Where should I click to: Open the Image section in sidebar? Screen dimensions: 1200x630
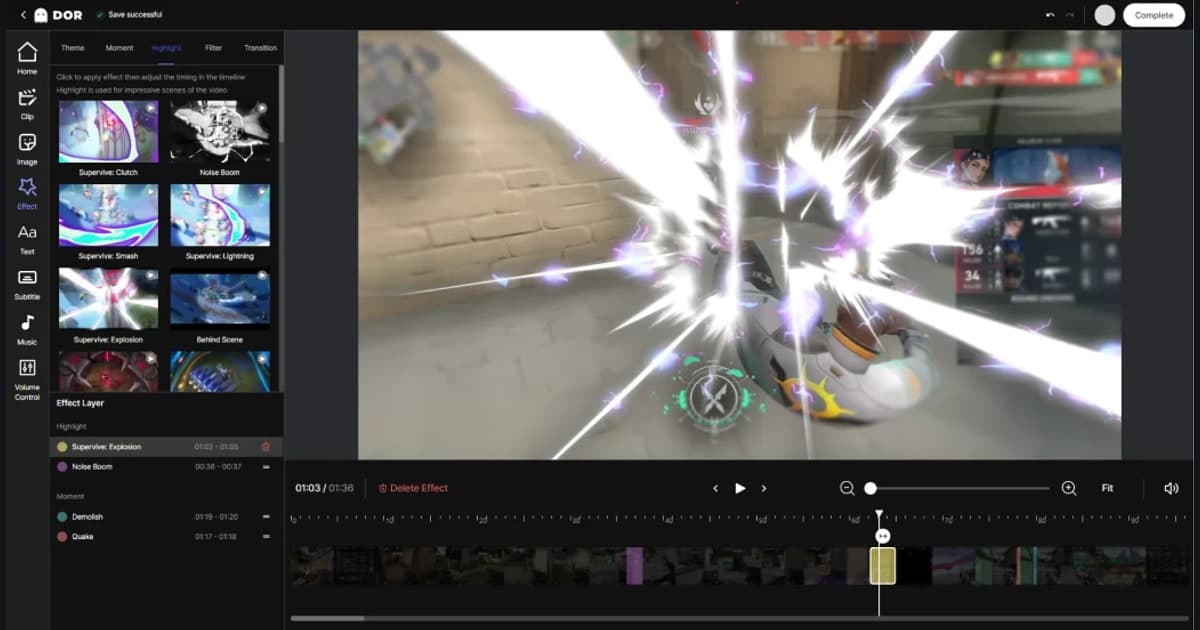27,149
